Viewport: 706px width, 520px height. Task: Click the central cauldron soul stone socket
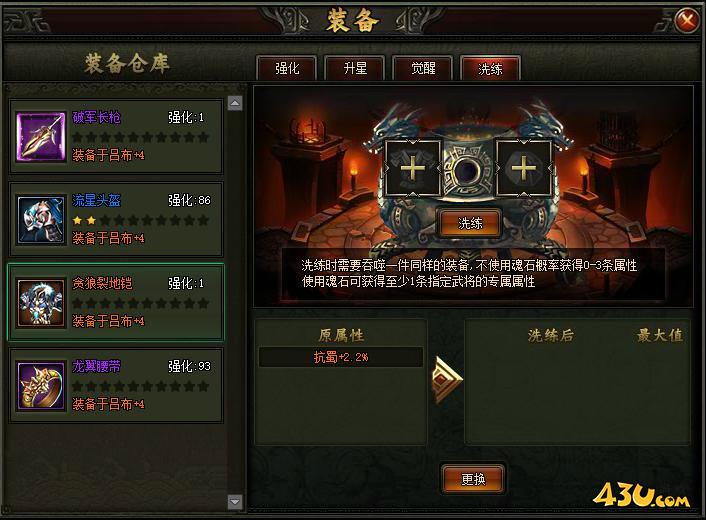467,171
